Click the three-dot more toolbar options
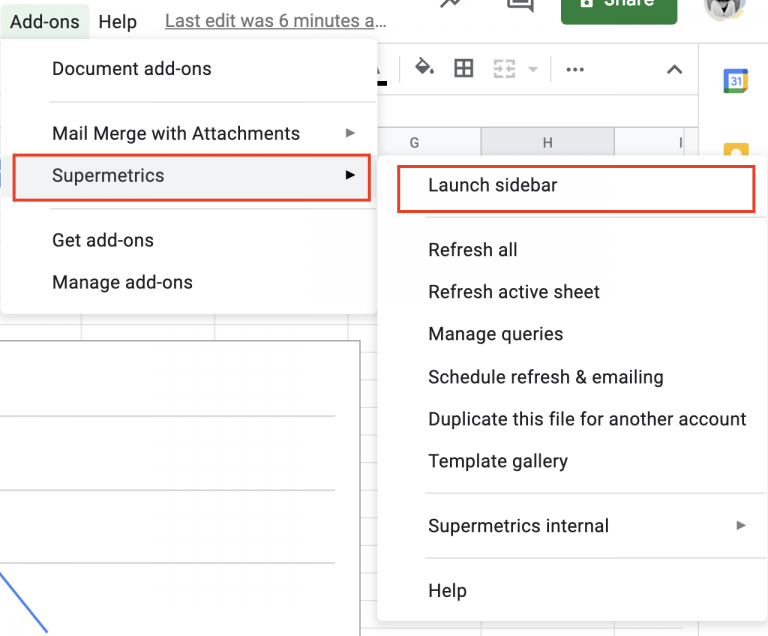Screen dimensions: 768x636 pos(575,69)
